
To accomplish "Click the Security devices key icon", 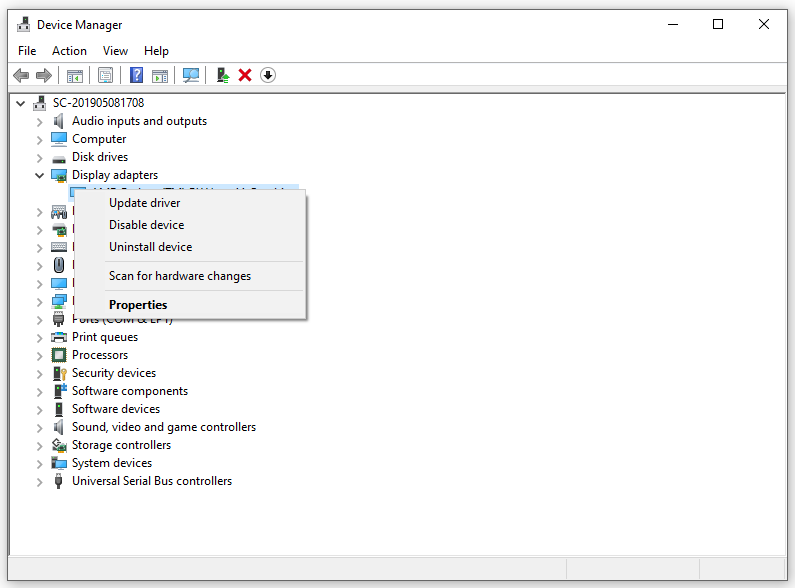I will (59, 373).
